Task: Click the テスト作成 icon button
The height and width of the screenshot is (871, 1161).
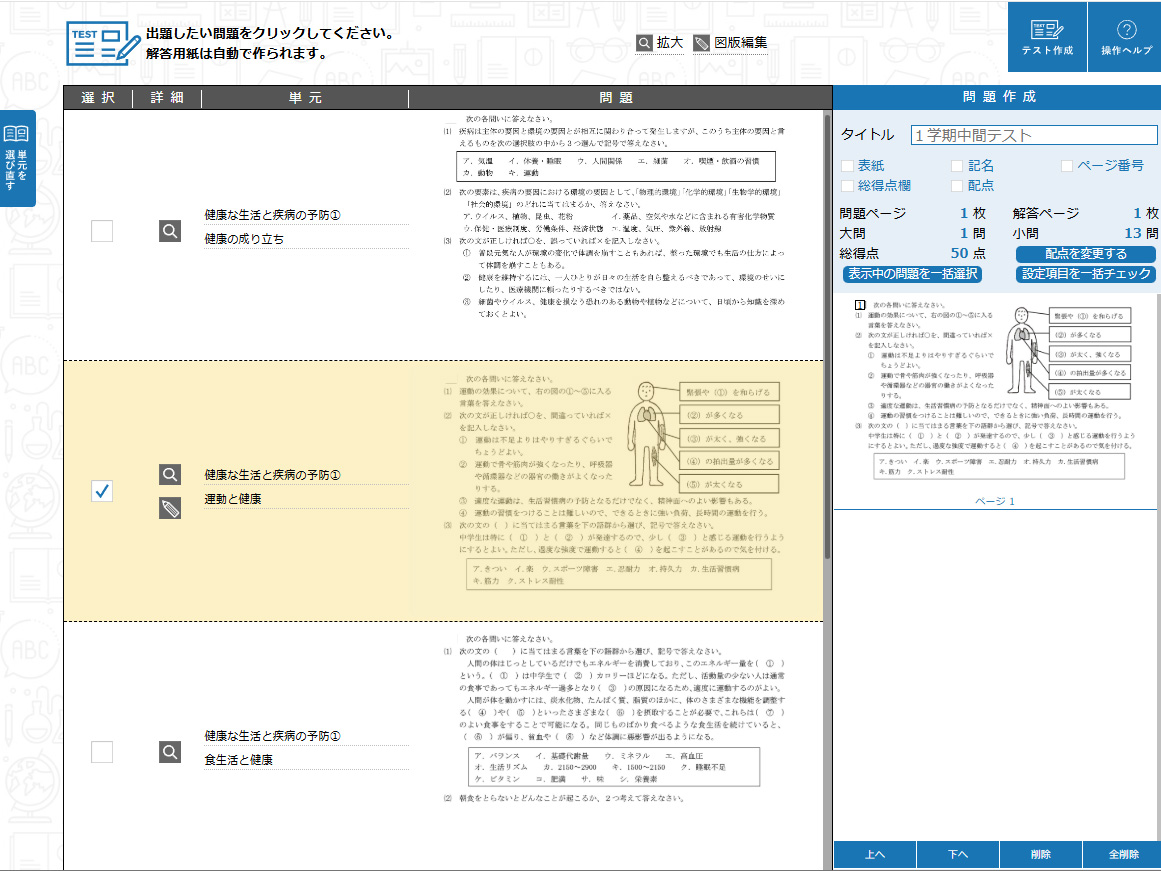Action: [1046, 36]
